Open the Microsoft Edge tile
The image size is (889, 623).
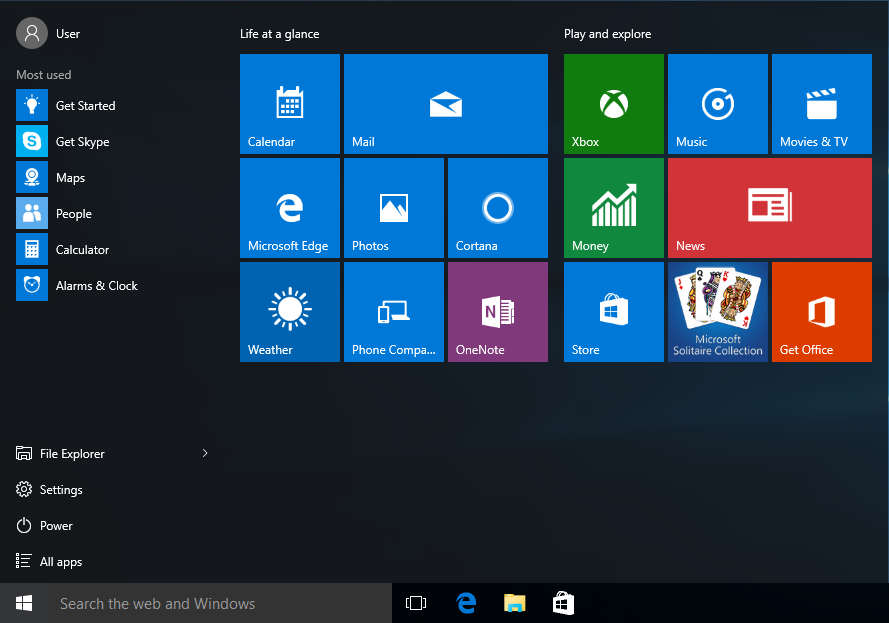pos(290,208)
